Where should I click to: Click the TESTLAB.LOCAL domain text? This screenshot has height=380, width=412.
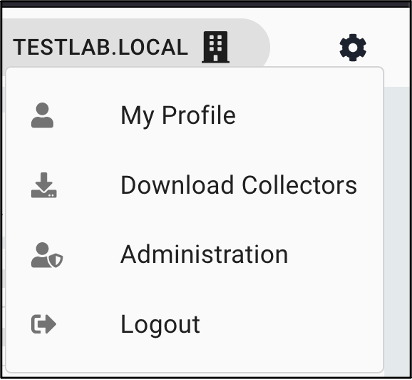tap(100, 47)
